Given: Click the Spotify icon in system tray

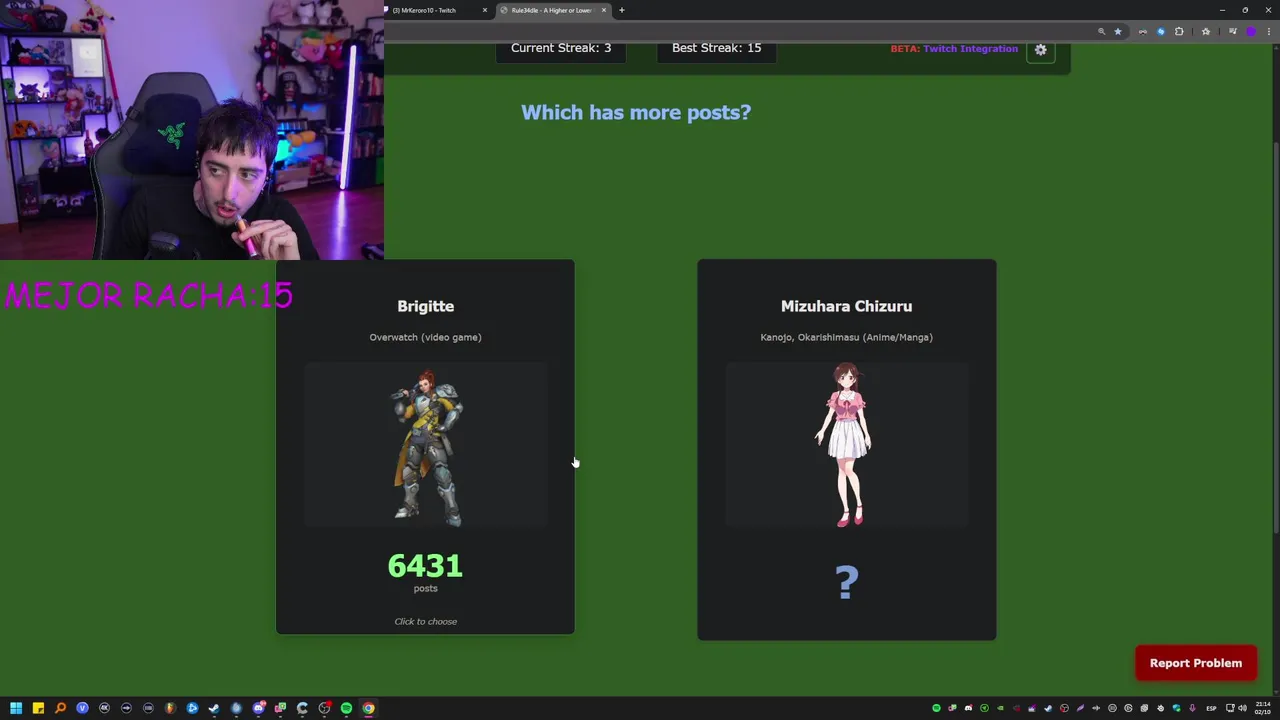Looking at the screenshot, I should point(936,708).
